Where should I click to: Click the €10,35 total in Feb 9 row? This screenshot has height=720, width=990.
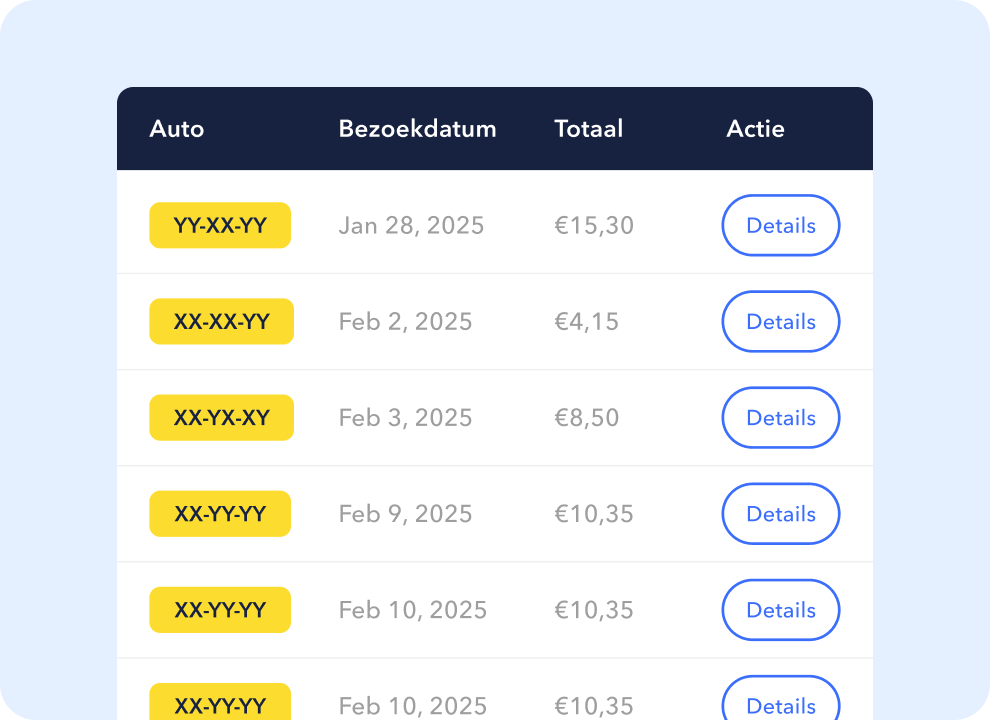coord(593,513)
